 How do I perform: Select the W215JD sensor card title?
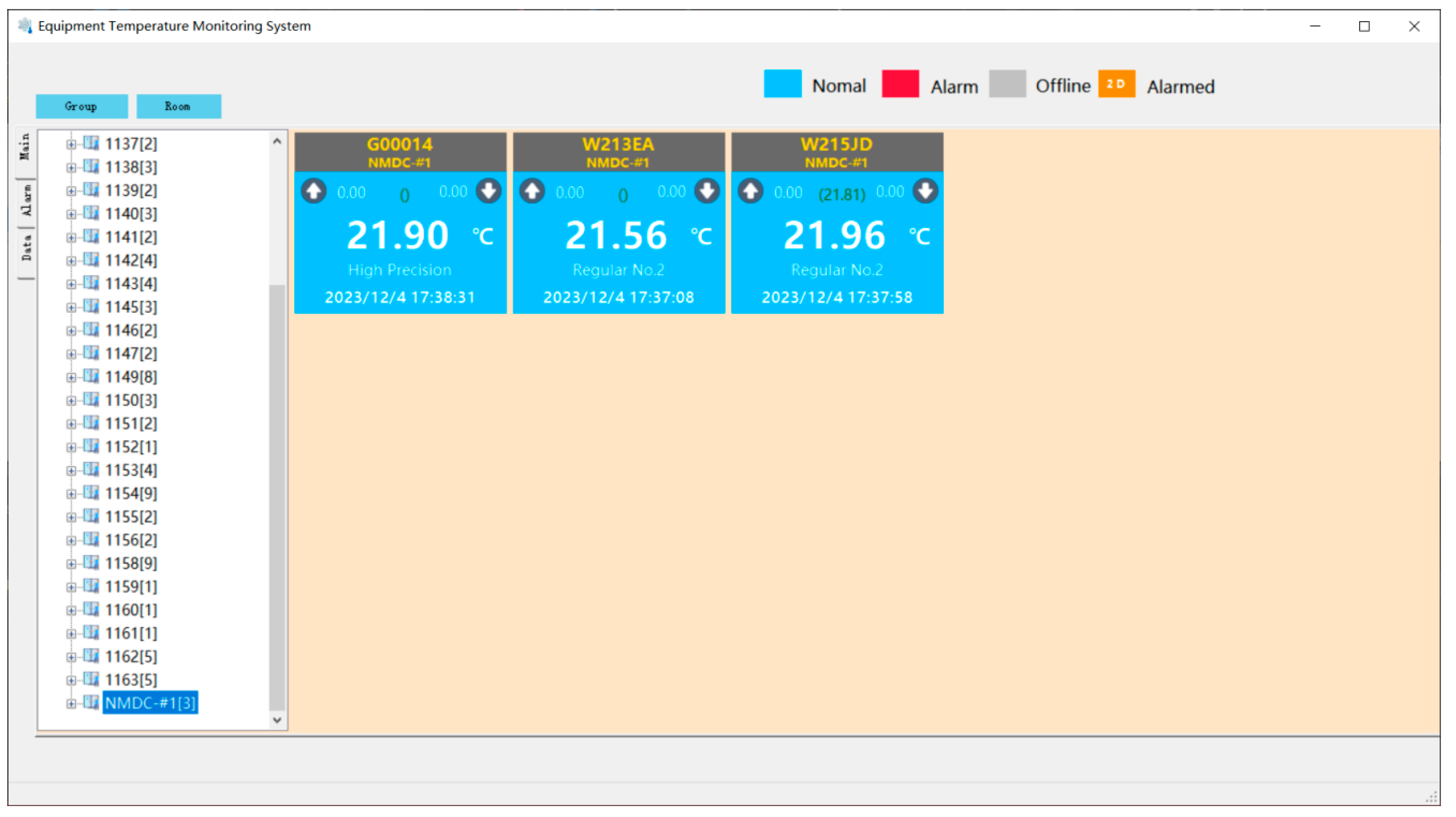(837, 145)
